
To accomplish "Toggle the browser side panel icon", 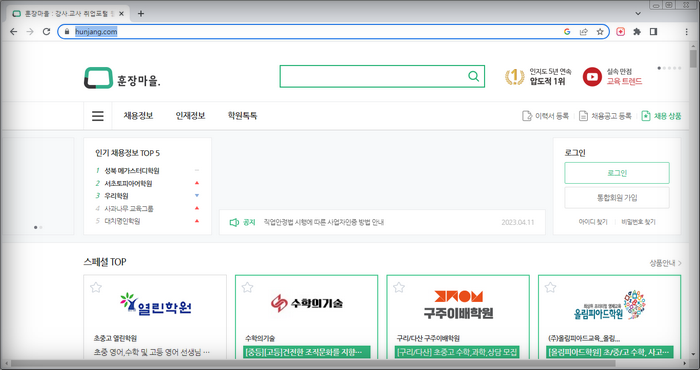I will click(x=654, y=32).
